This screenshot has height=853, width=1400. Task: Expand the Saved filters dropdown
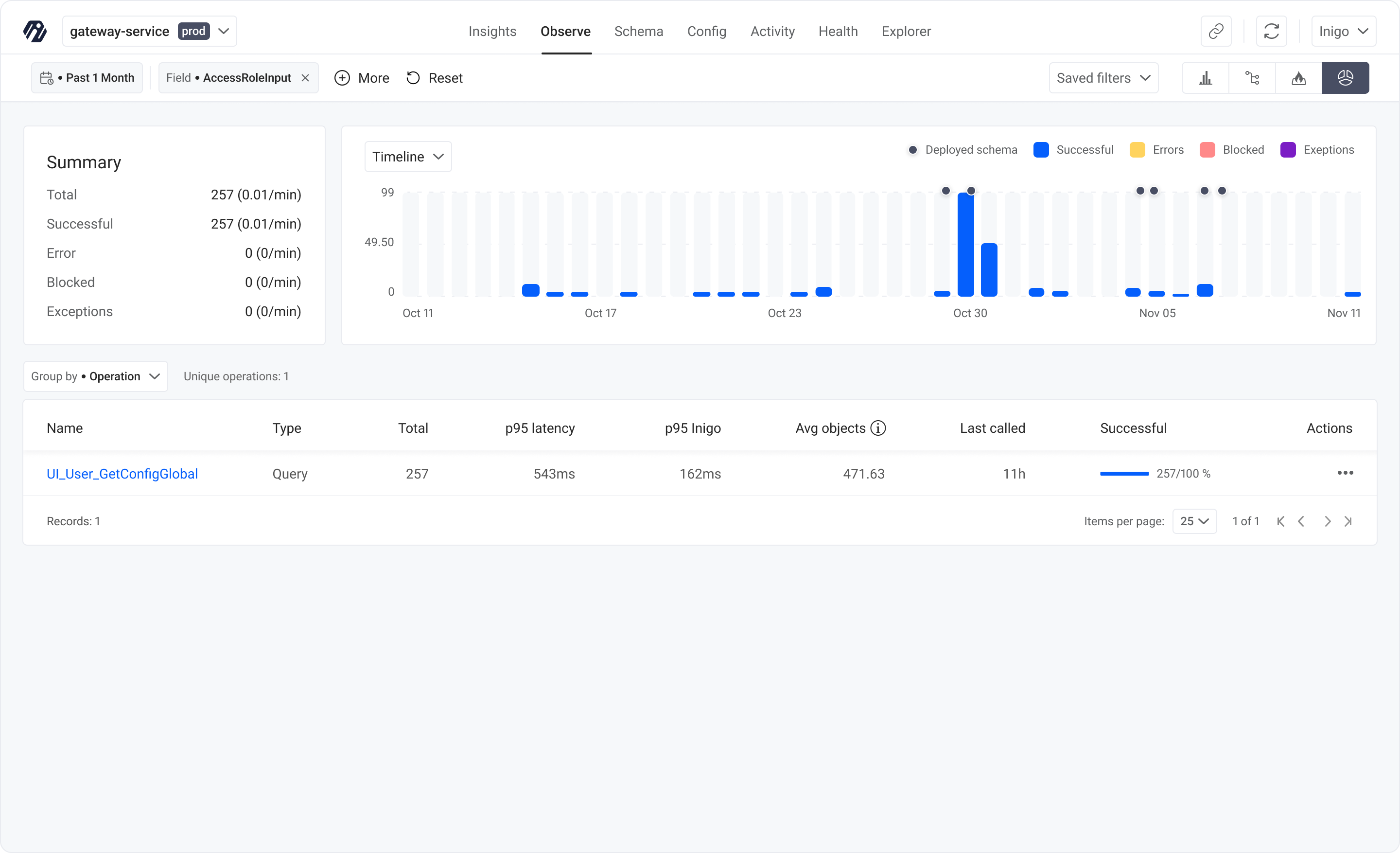pyautogui.click(x=1103, y=78)
